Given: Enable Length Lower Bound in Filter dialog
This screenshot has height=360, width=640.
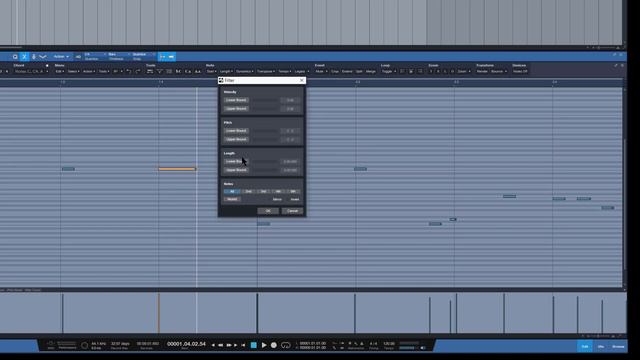Looking at the screenshot, I should click(x=236, y=162).
